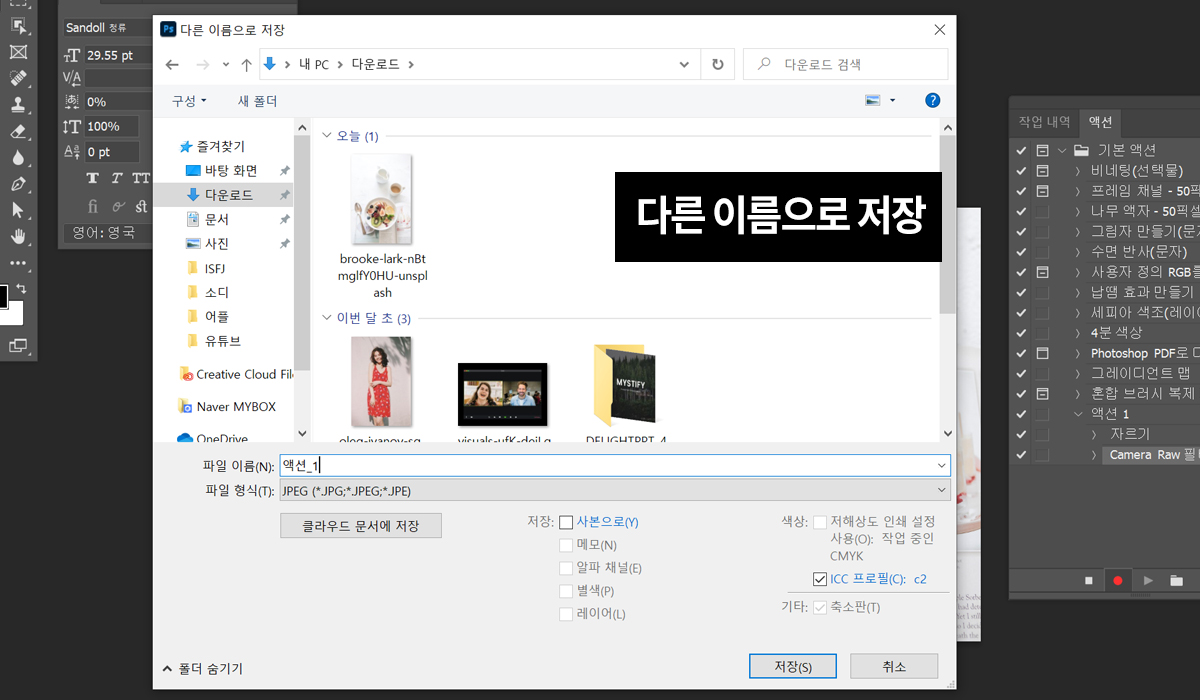
Task: Click the Back arrow in save dialog
Action: click(x=172, y=64)
